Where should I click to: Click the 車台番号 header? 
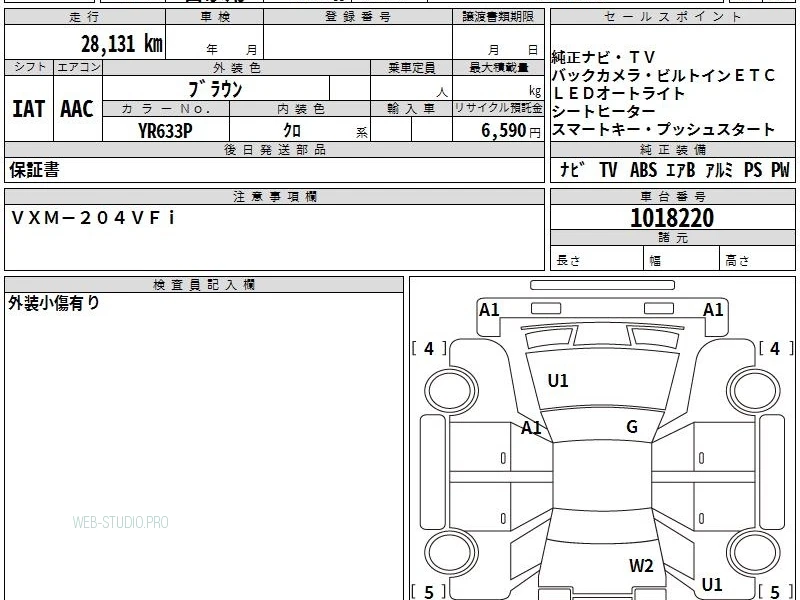click(673, 196)
